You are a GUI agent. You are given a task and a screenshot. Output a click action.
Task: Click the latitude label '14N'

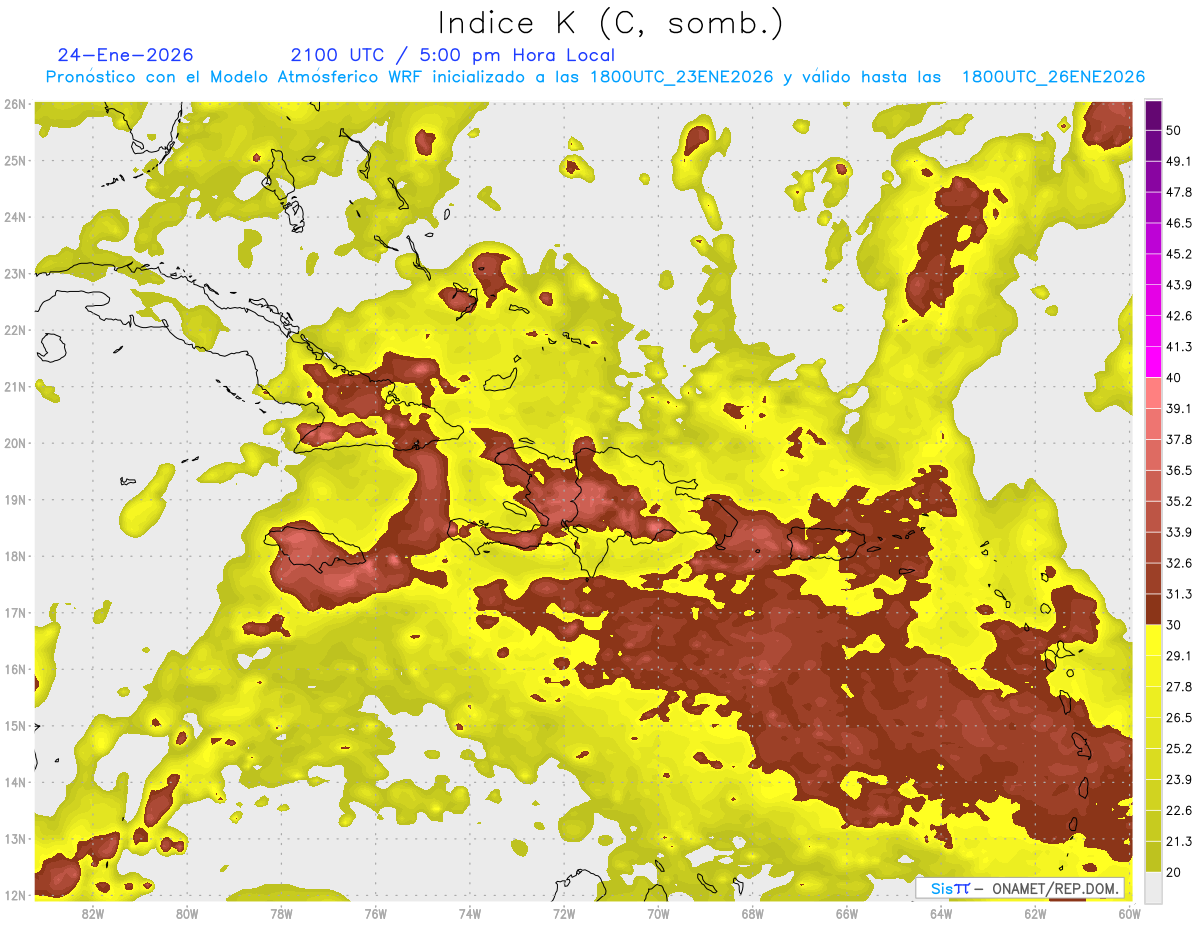click(14, 782)
